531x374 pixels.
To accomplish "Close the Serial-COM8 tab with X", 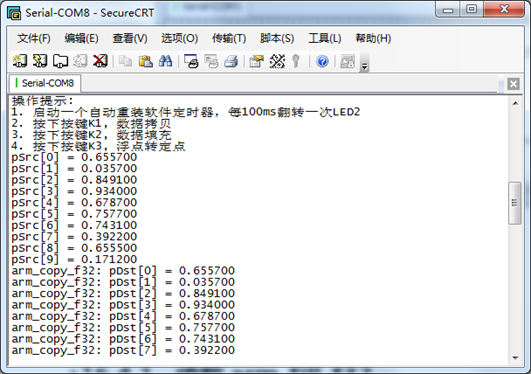I will 513,84.
